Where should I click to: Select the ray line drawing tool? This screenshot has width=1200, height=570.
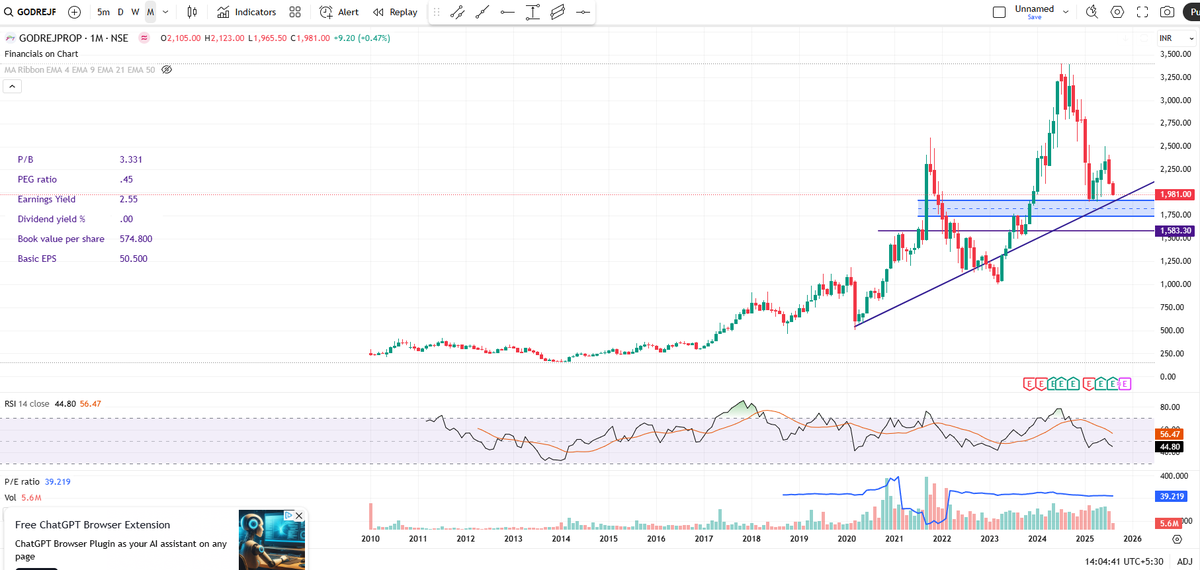point(482,12)
